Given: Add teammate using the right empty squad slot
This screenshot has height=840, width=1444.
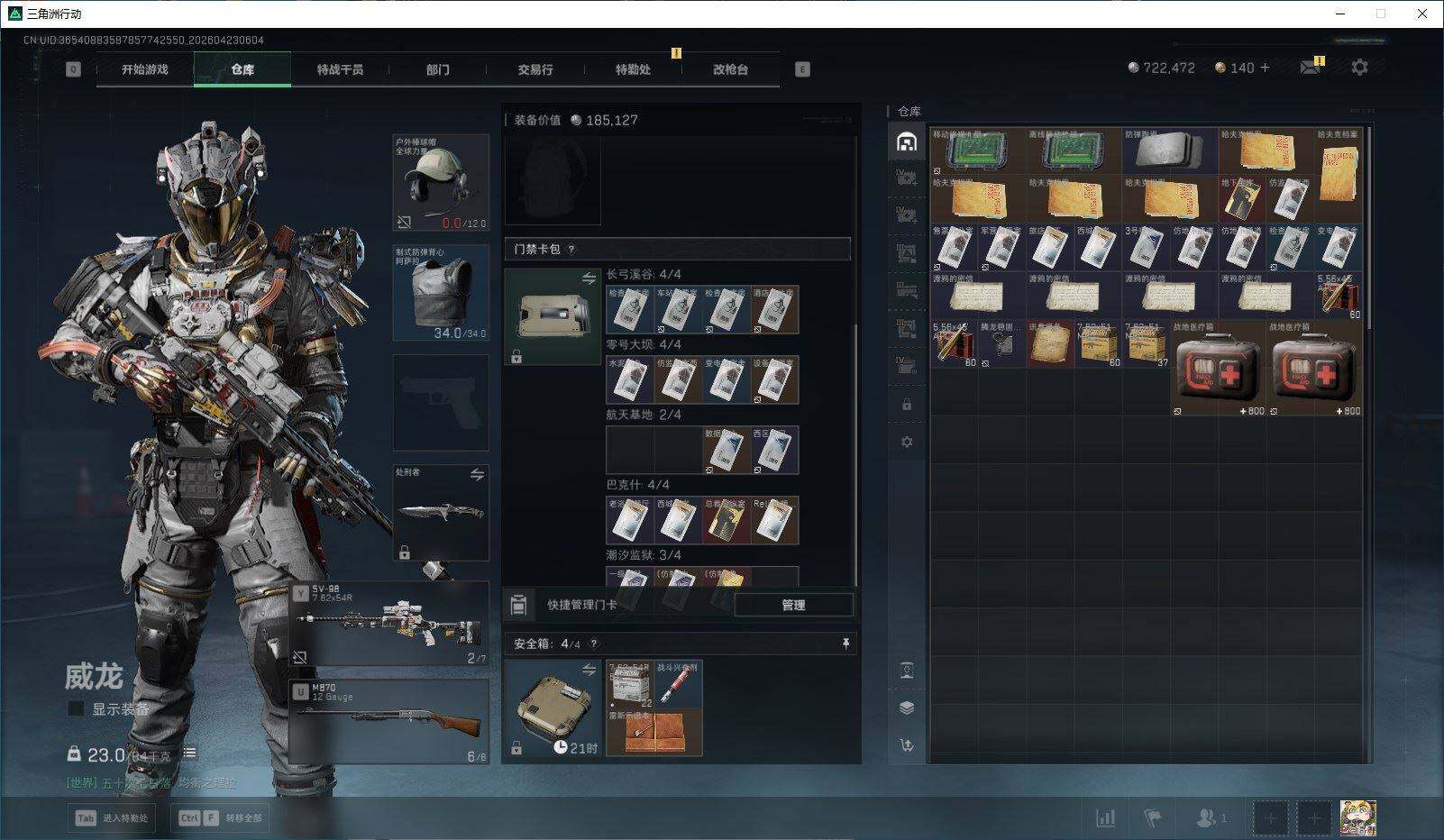Looking at the screenshot, I should coord(1314,817).
